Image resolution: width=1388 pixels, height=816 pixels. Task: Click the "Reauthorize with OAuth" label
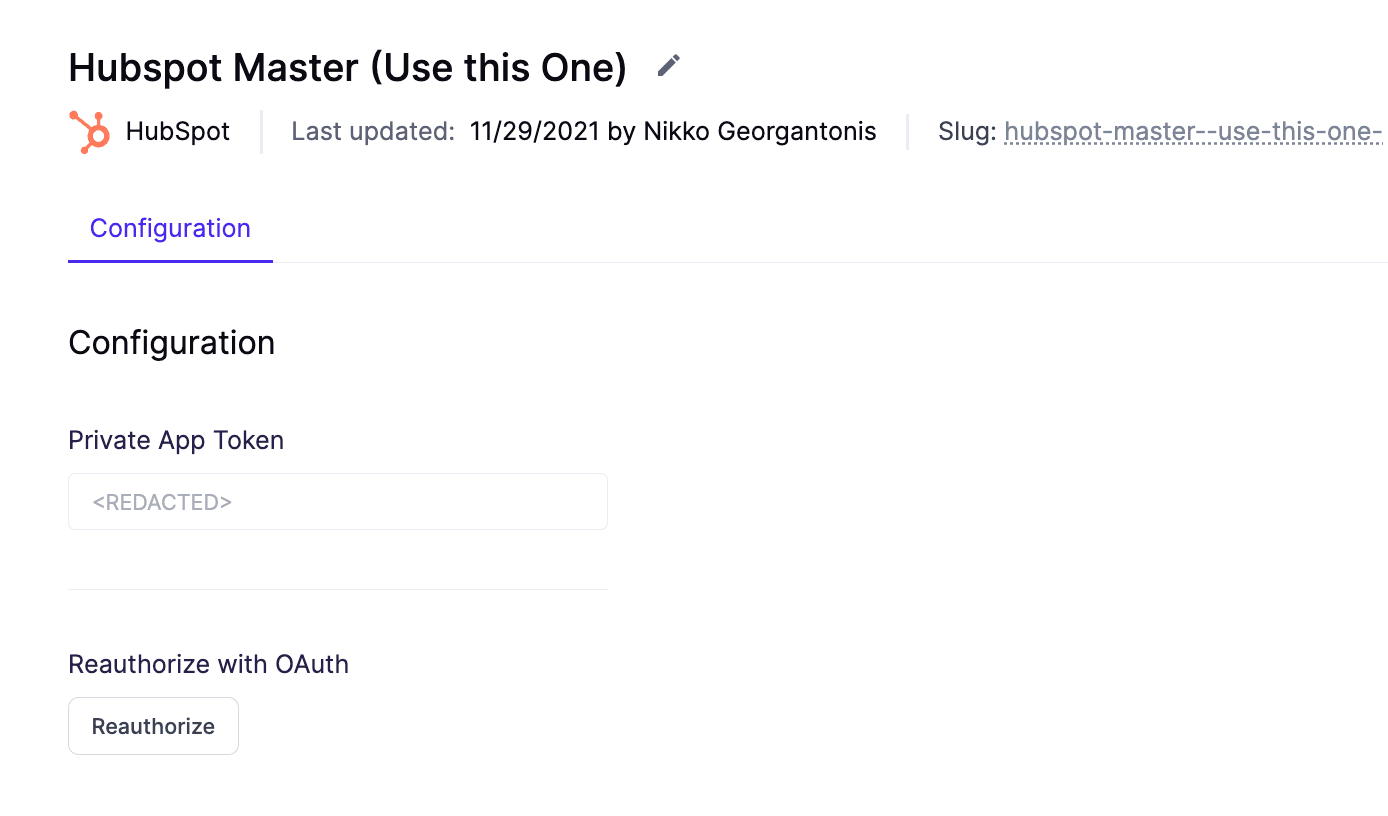point(208,665)
